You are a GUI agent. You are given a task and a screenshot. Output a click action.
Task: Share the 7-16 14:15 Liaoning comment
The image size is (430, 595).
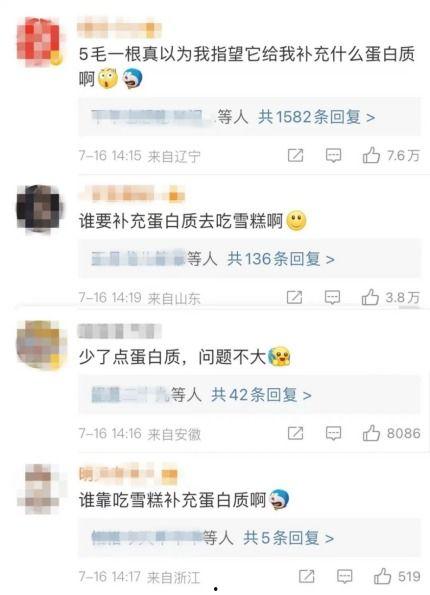[296, 156]
